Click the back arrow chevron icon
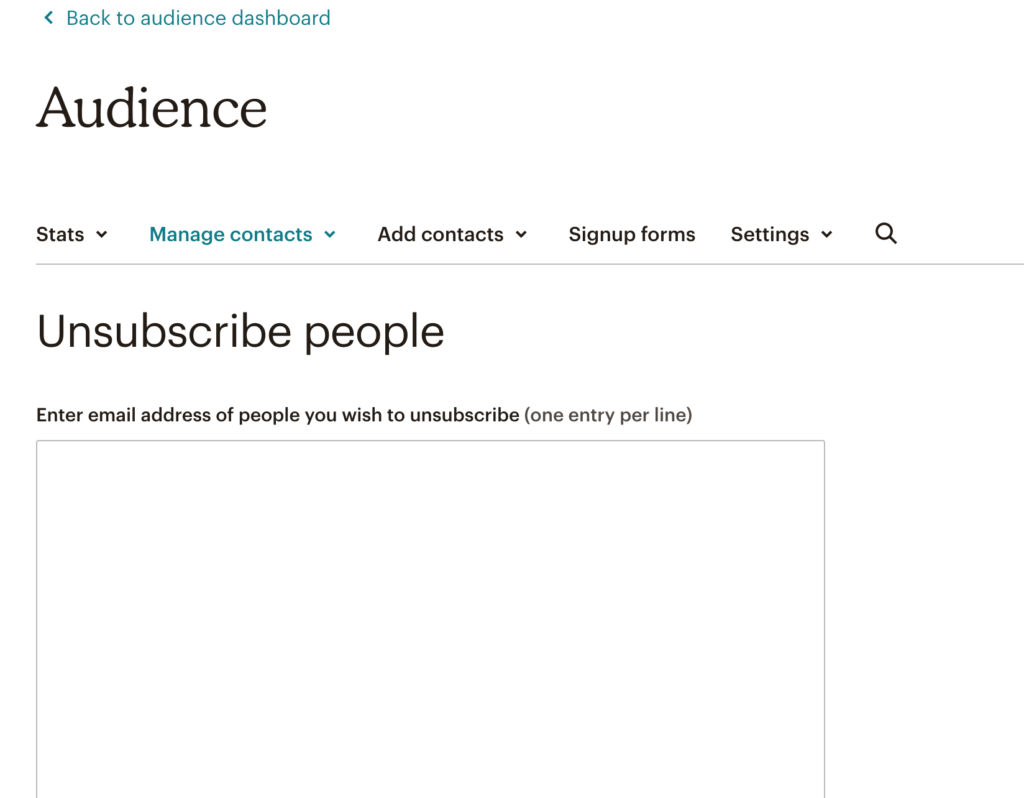 click(x=48, y=18)
